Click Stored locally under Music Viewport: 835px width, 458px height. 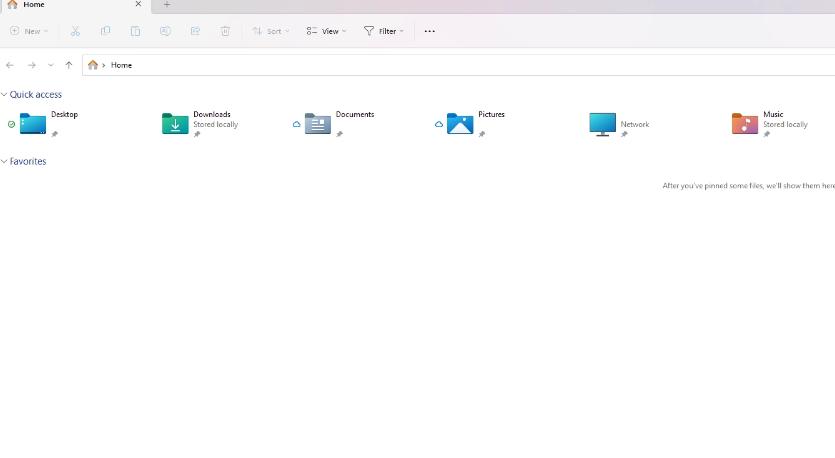[785, 125]
